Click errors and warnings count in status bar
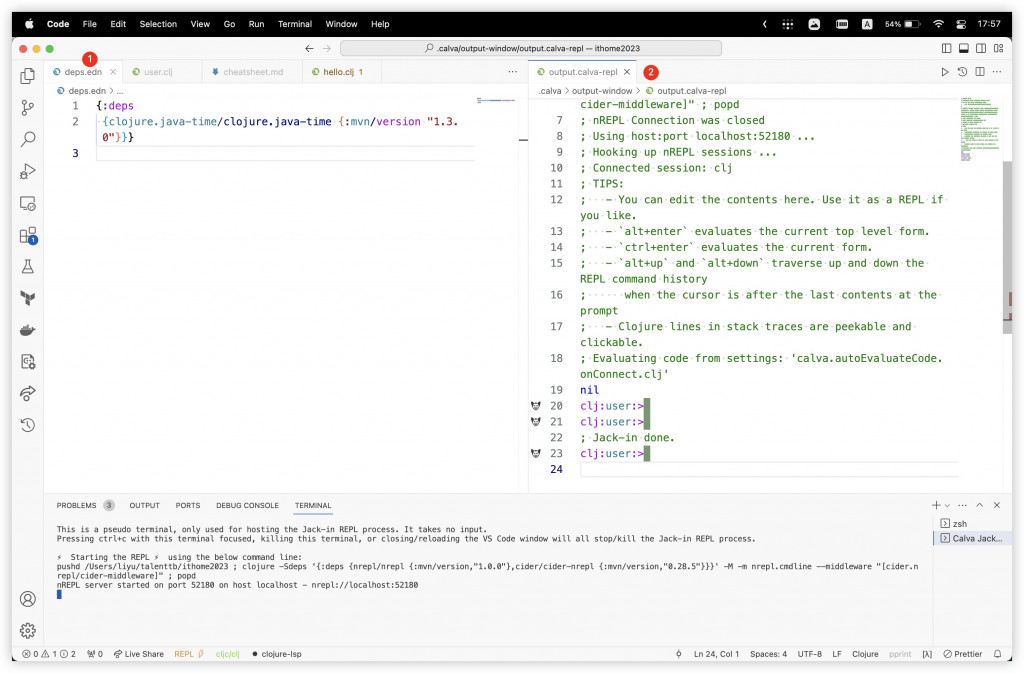The image size is (1024, 673). (49, 654)
